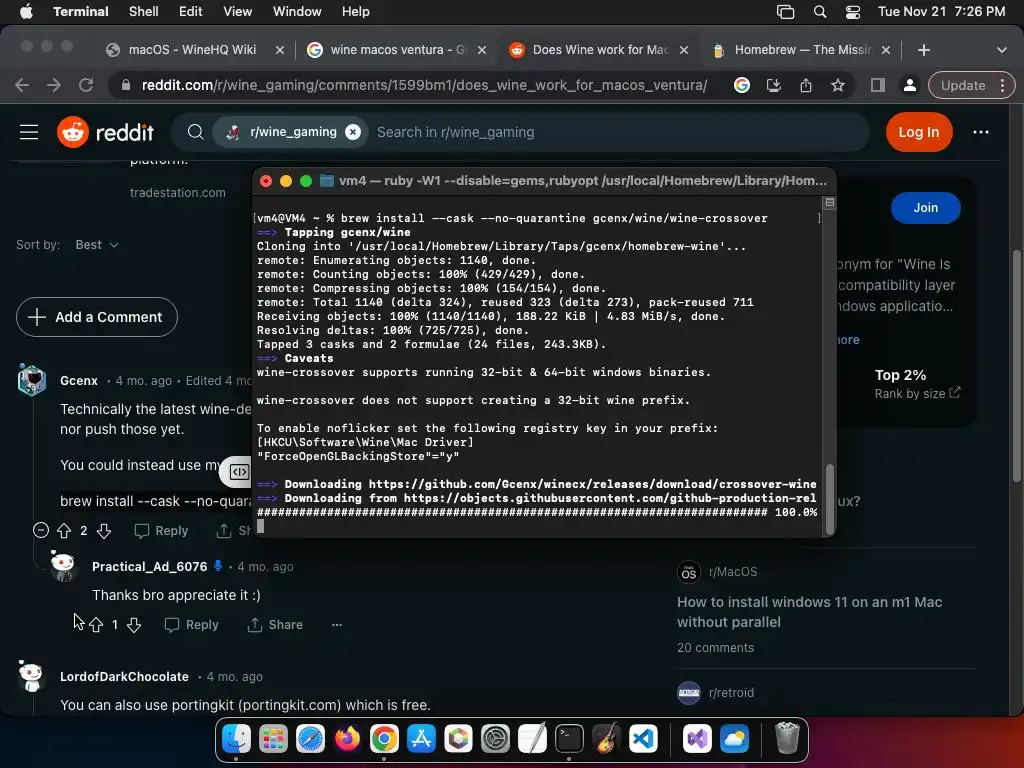Click Reddit page vertical scrollbar
Image resolution: width=1024 pixels, height=768 pixels.
[x=1017, y=366]
